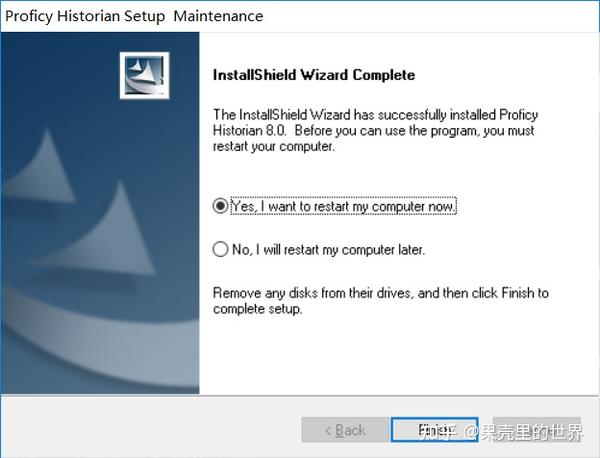Screen dimensions: 600x458
Task: Click the 'Yes, I want to restart my computer now' label
Action: point(344,205)
